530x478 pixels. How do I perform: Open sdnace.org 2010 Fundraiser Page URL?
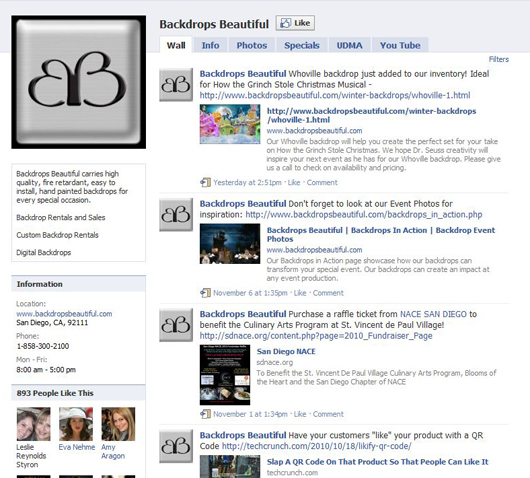pos(316,336)
